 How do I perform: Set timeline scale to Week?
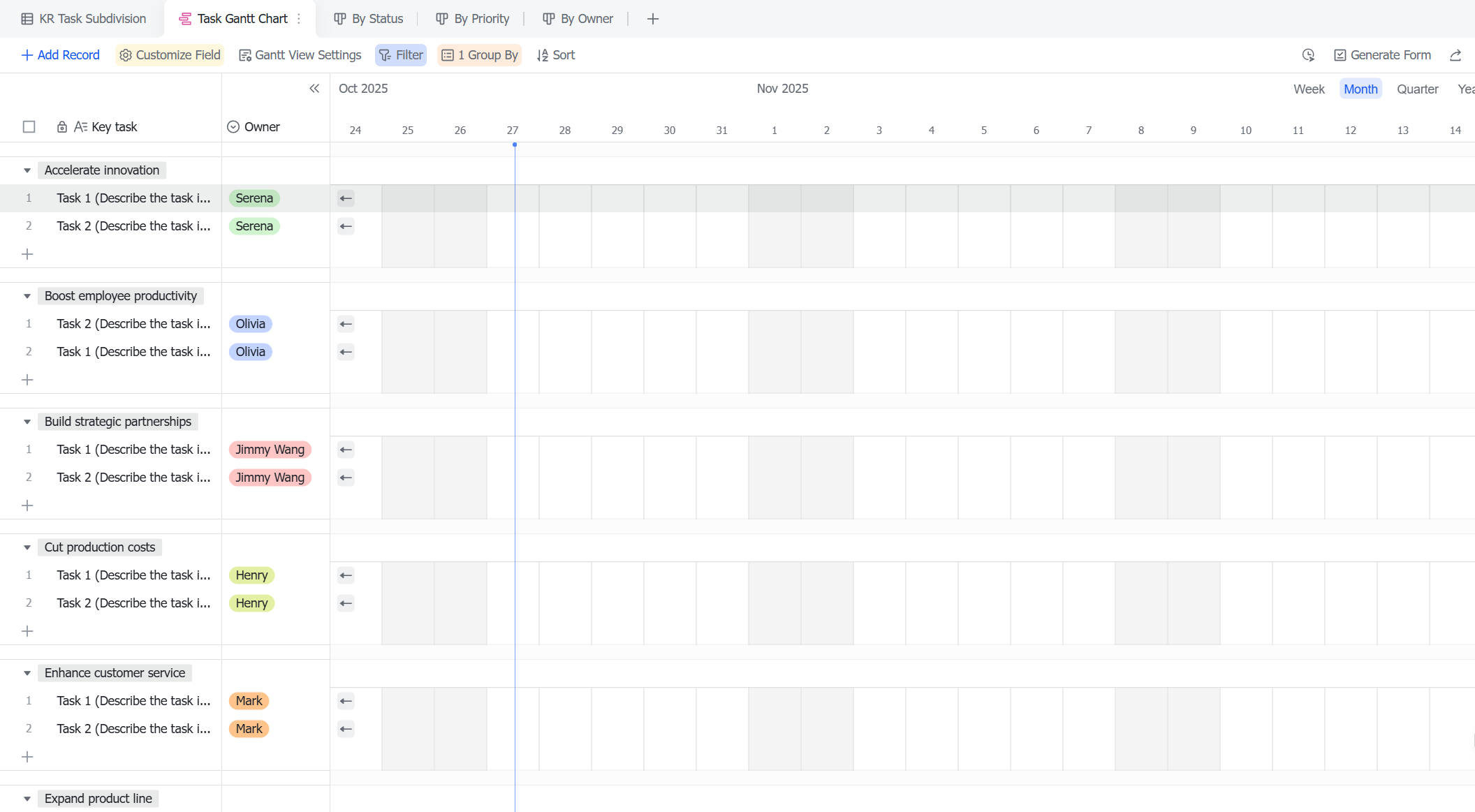(x=1309, y=89)
